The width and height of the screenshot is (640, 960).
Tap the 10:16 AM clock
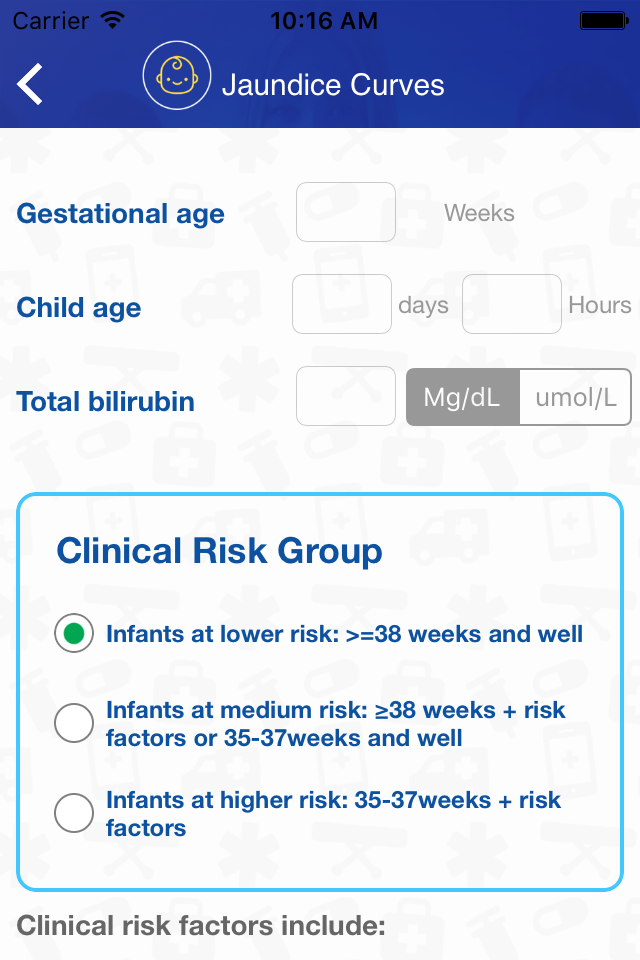coord(324,21)
